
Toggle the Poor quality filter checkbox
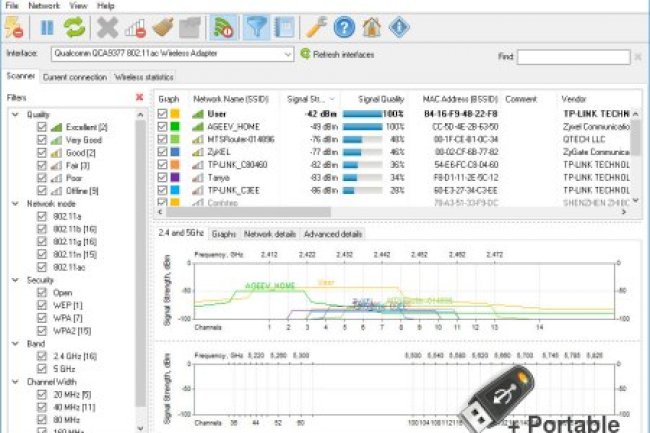pyautogui.click(x=42, y=178)
